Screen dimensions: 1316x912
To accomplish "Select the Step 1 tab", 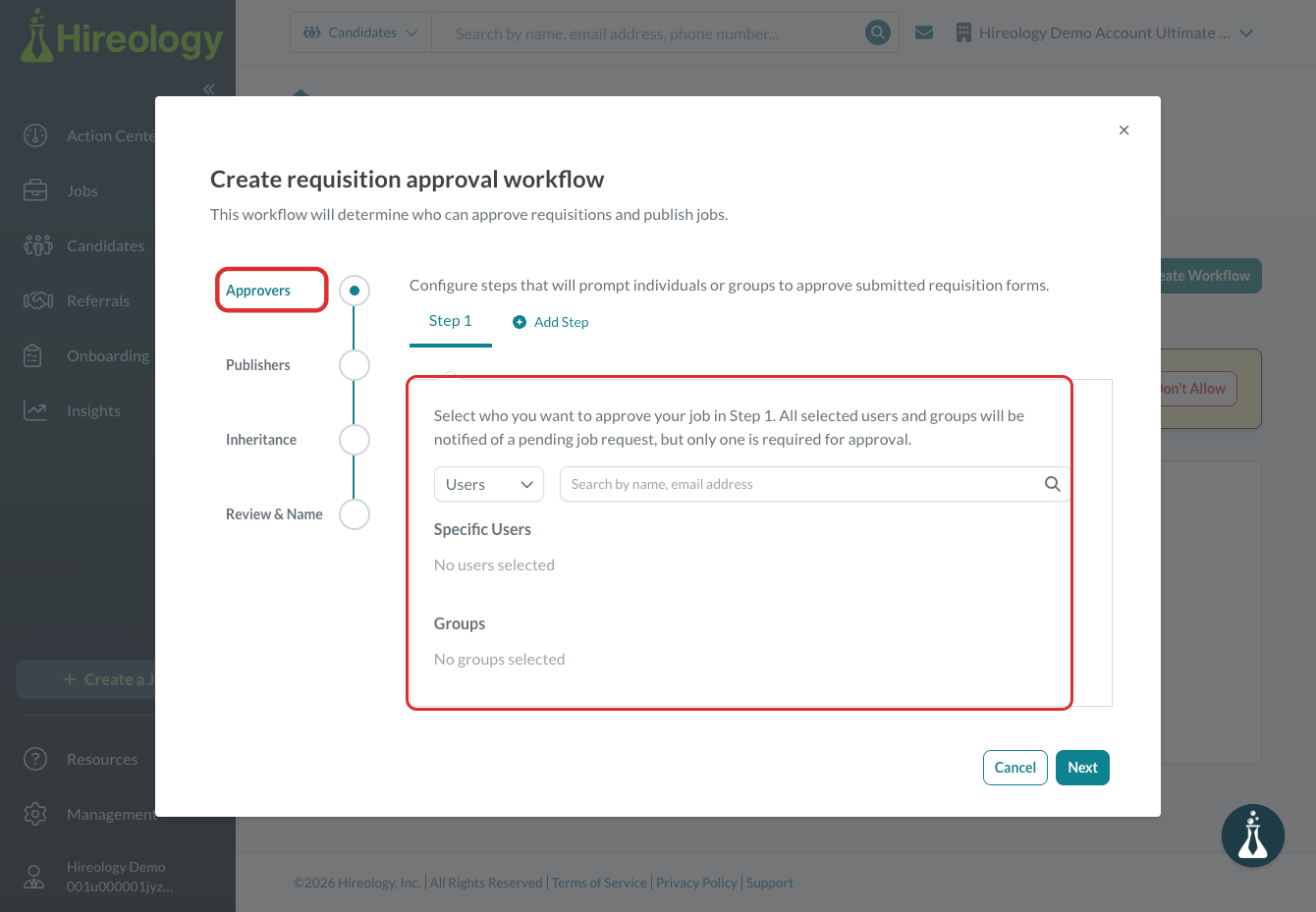I will 451,321.
